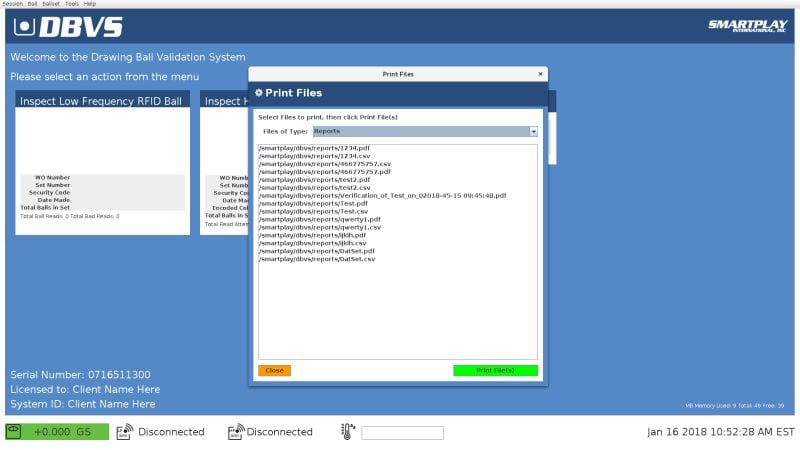Image resolution: width=800 pixels, height=450 pixels.
Task: Click the Serial Number 0716511300 text
Action: point(80,374)
